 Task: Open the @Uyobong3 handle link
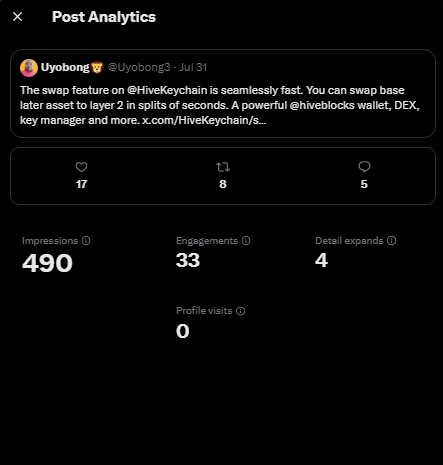click(x=139, y=67)
